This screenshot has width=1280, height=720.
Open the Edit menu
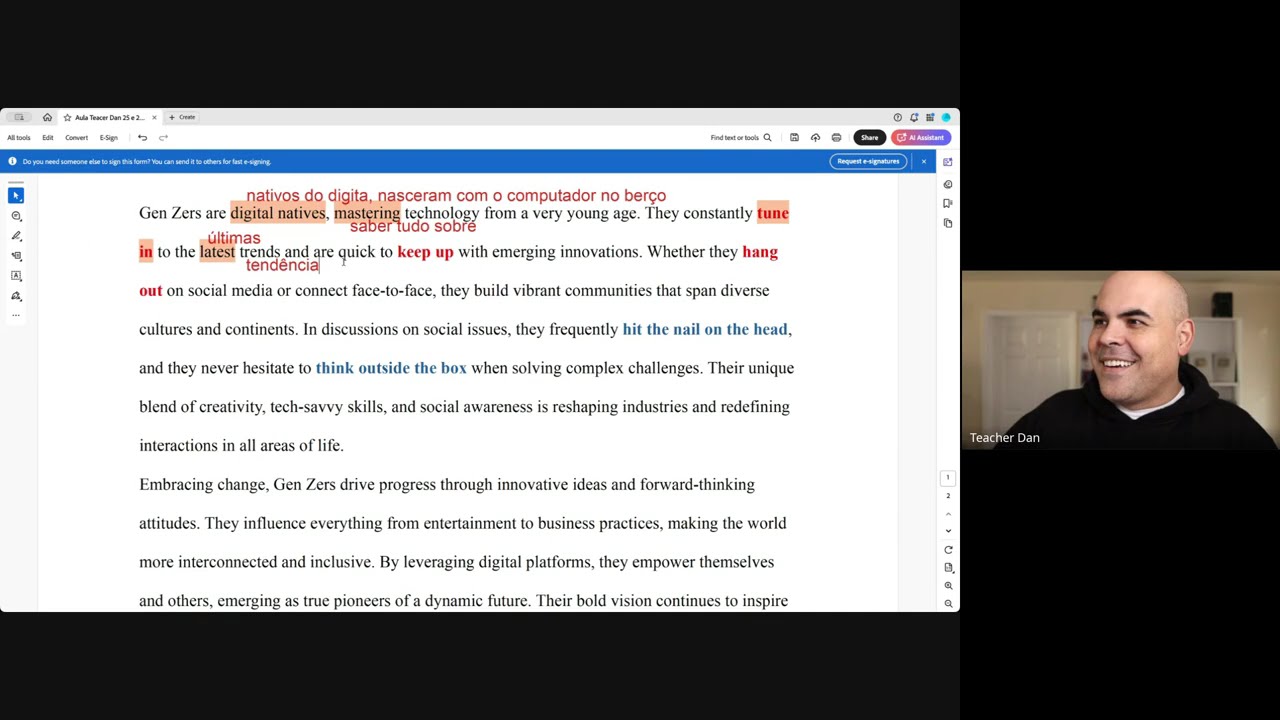click(x=47, y=137)
